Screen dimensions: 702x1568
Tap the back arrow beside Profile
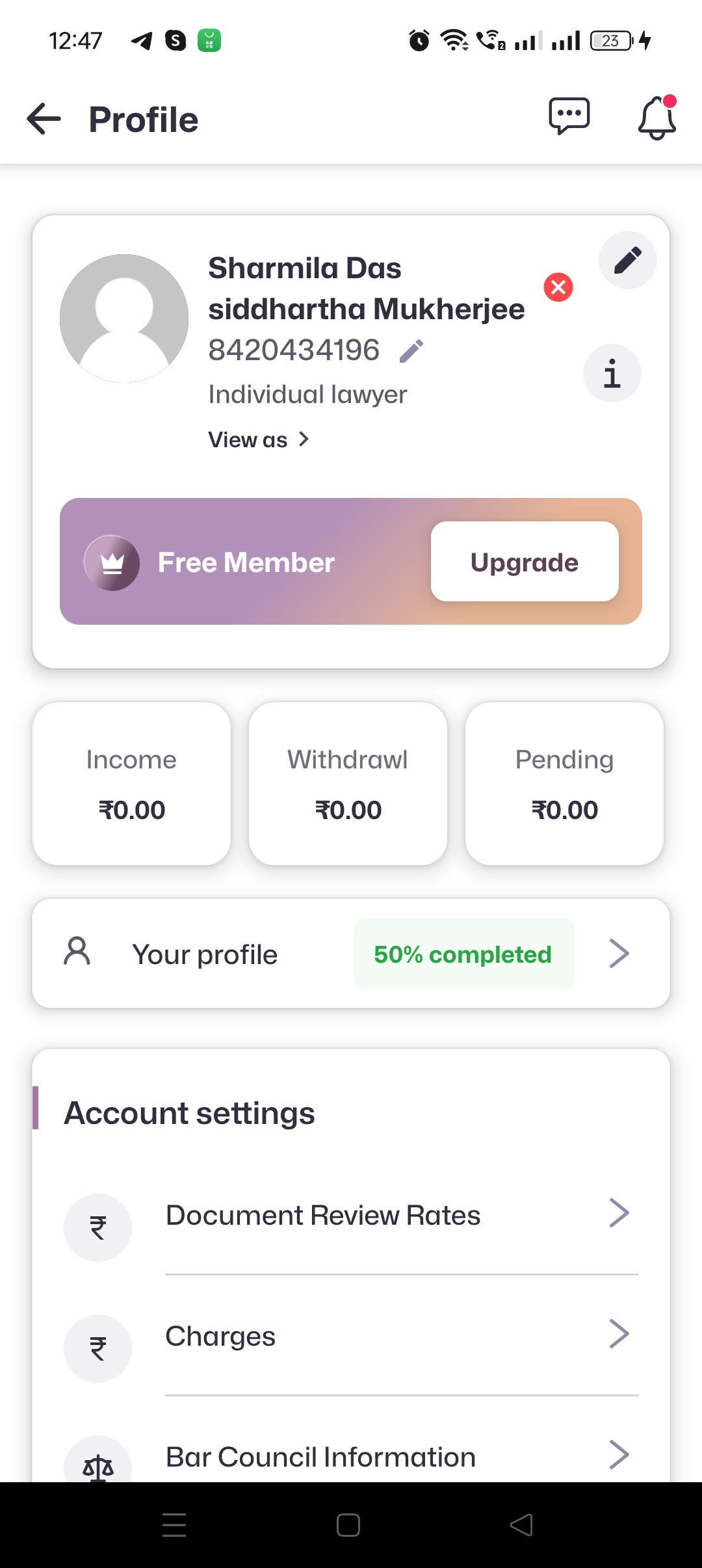coord(44,119)
